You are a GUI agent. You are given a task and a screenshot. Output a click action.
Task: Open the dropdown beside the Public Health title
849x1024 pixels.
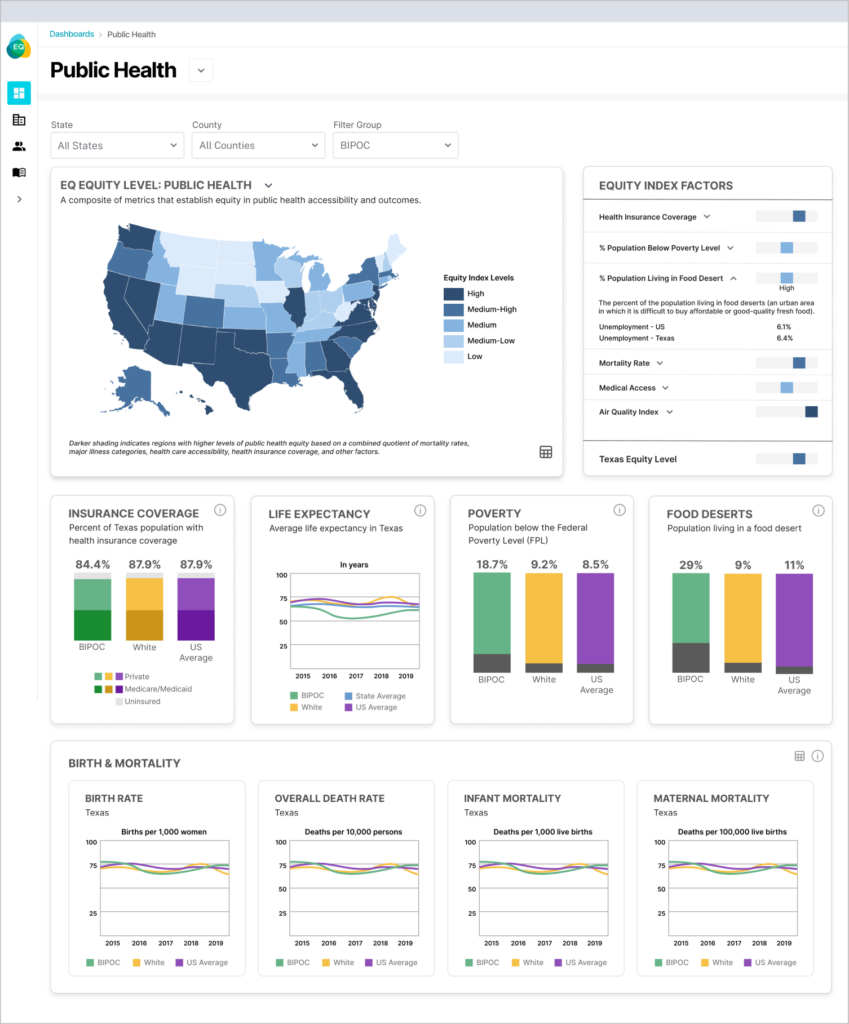tap(200, 70)
